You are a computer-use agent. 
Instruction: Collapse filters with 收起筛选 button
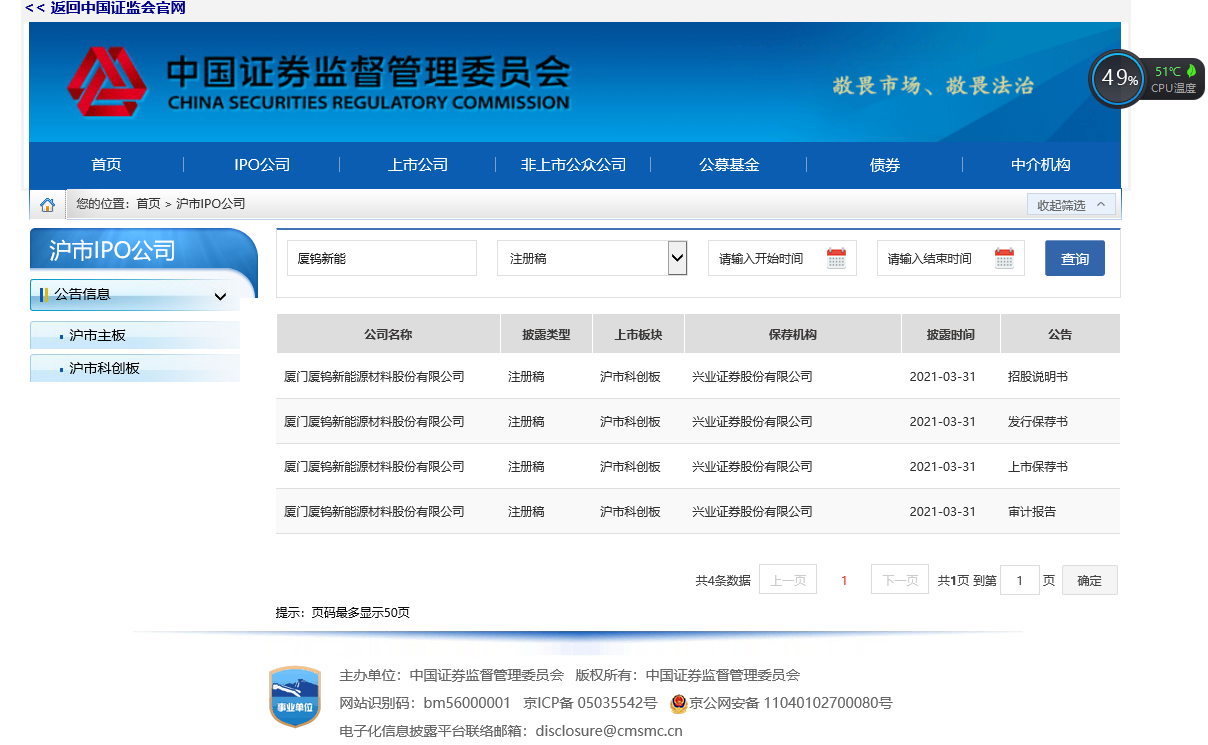pos(1070,205)
